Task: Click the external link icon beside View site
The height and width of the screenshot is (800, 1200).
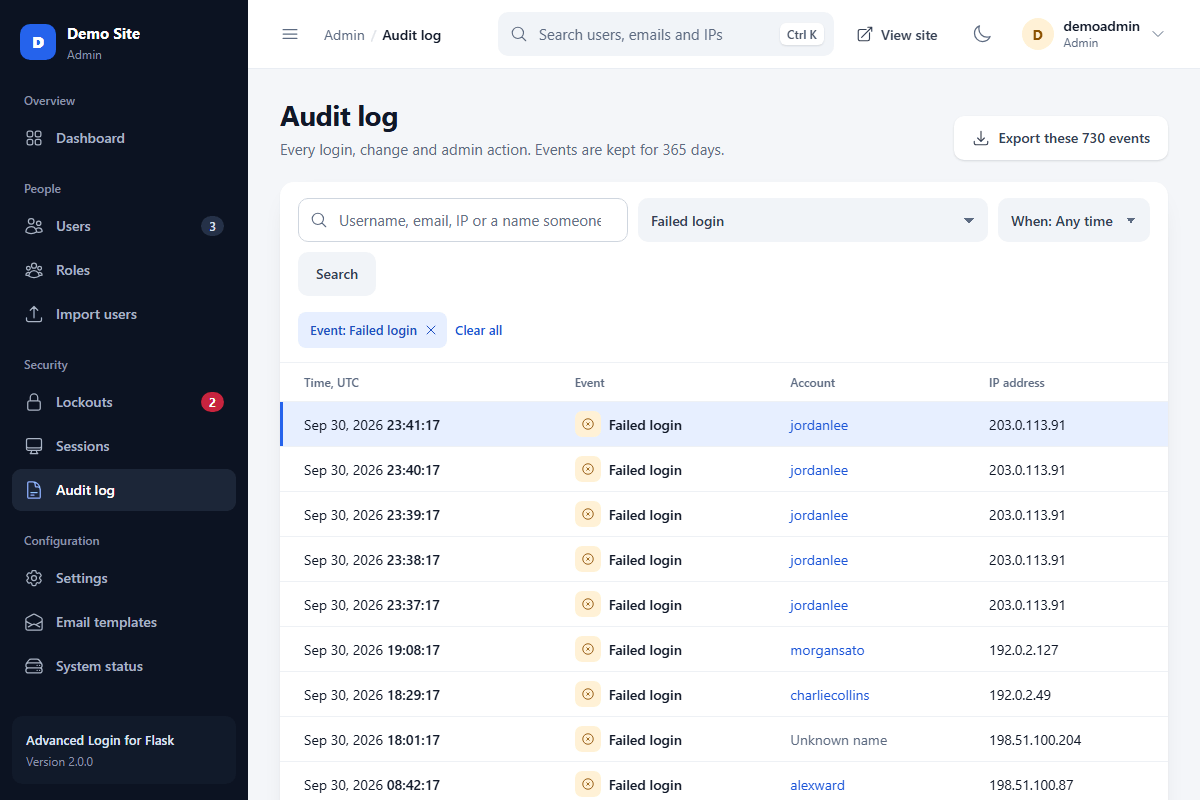Action: click(865, 34)
